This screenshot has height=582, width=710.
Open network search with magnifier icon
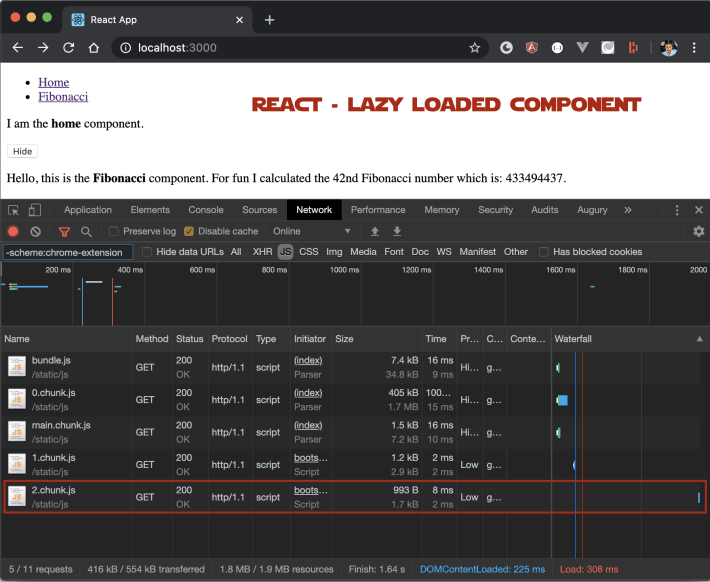(x=86, y=232)
